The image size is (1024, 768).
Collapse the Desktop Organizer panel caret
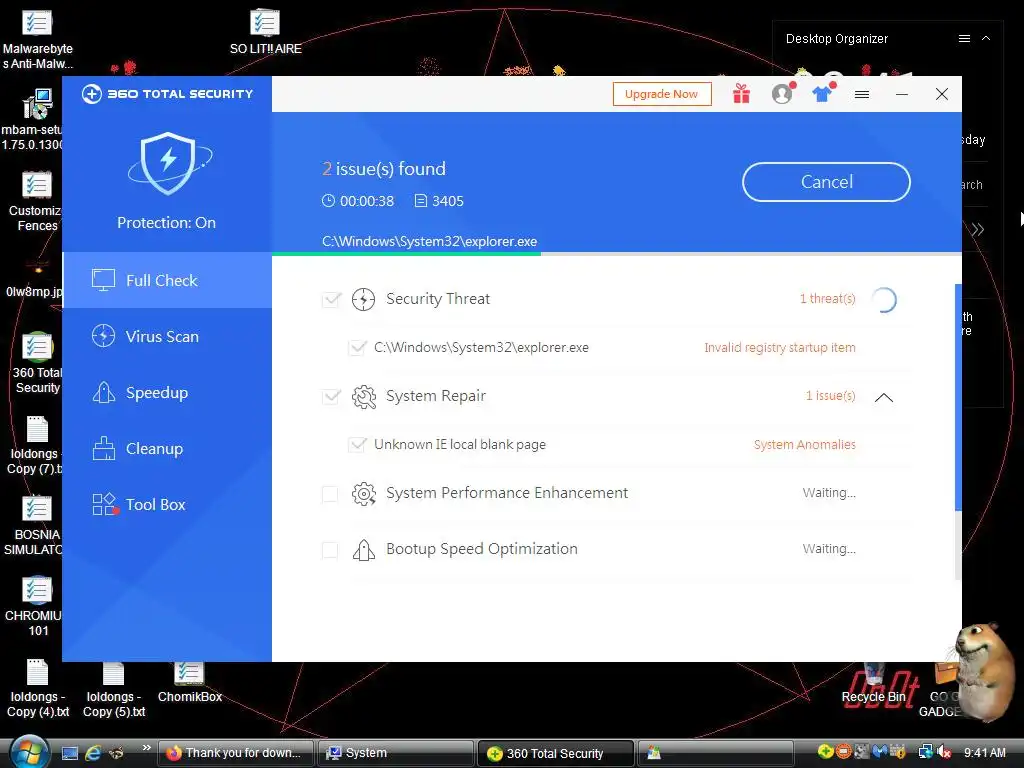click(x=986, y=39)
